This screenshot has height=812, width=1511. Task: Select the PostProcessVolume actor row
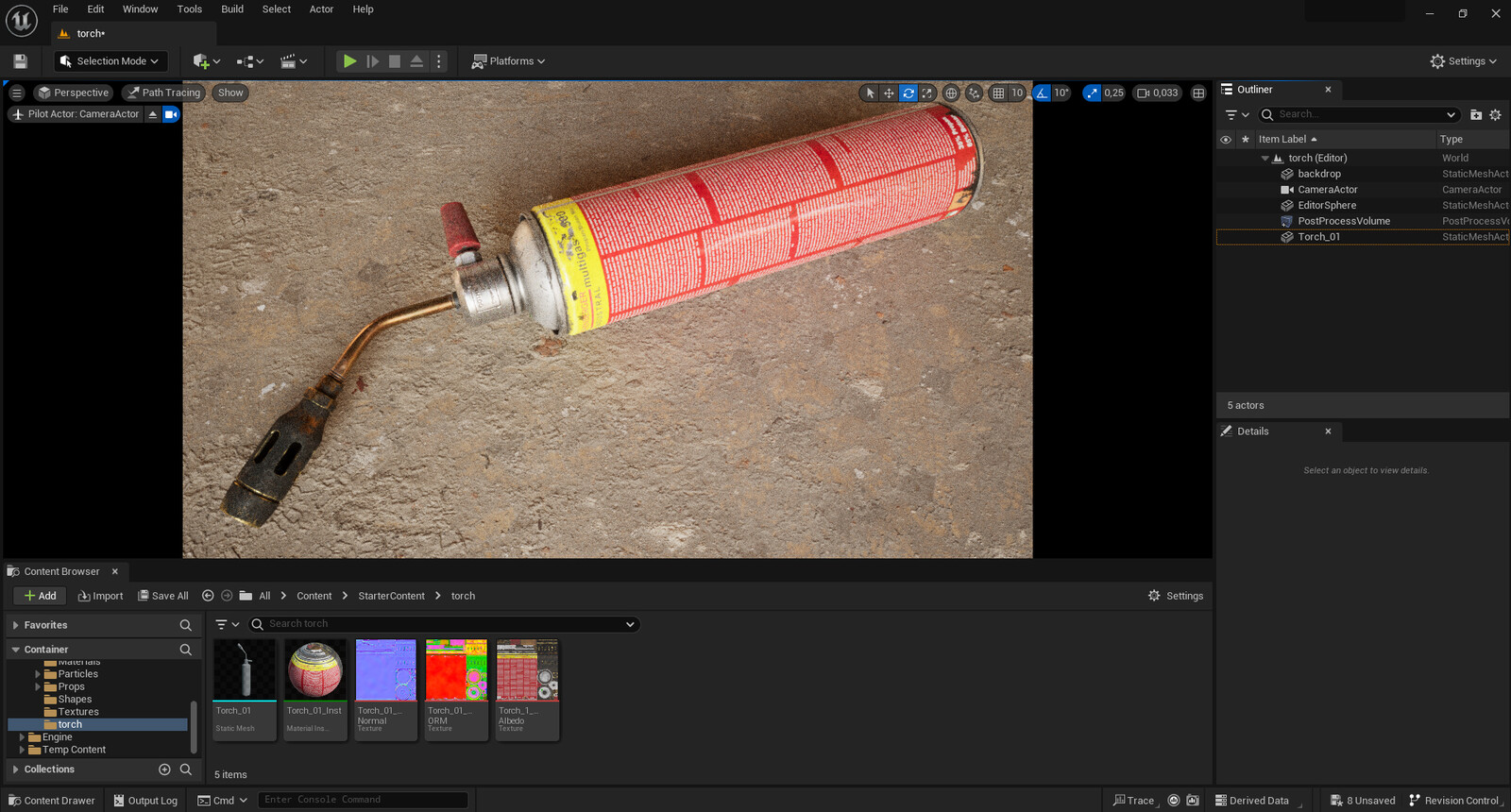tap(1364, 221)
